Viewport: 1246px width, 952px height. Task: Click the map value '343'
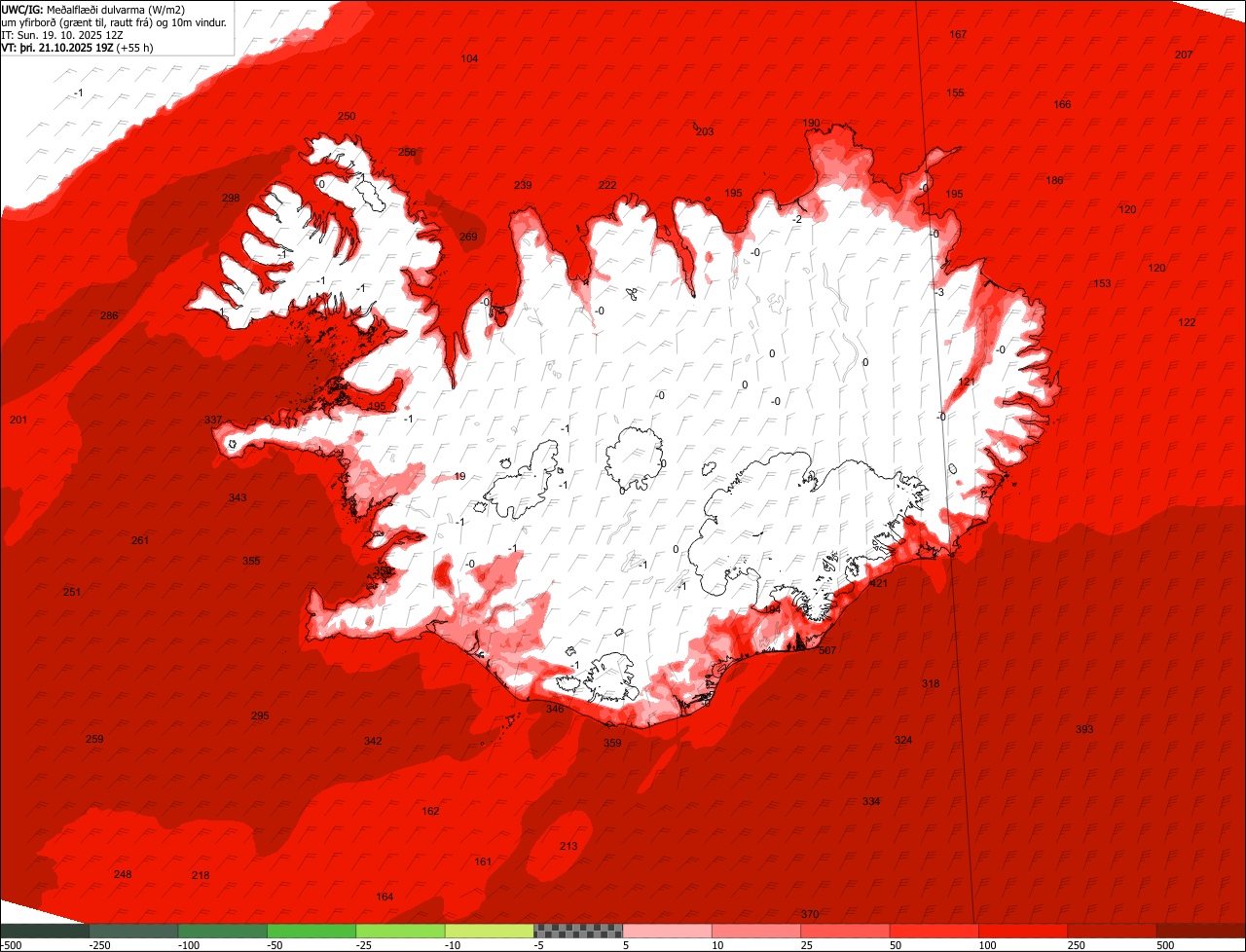pos(238,497)
